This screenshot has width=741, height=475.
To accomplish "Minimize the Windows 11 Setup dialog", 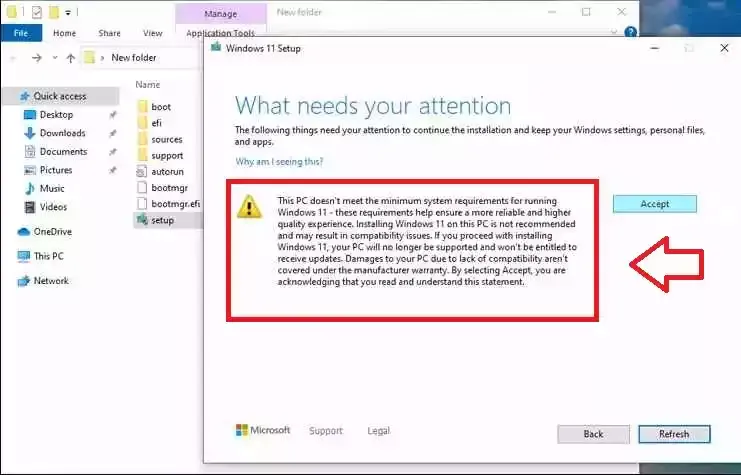I will click(x=655, y=48).
